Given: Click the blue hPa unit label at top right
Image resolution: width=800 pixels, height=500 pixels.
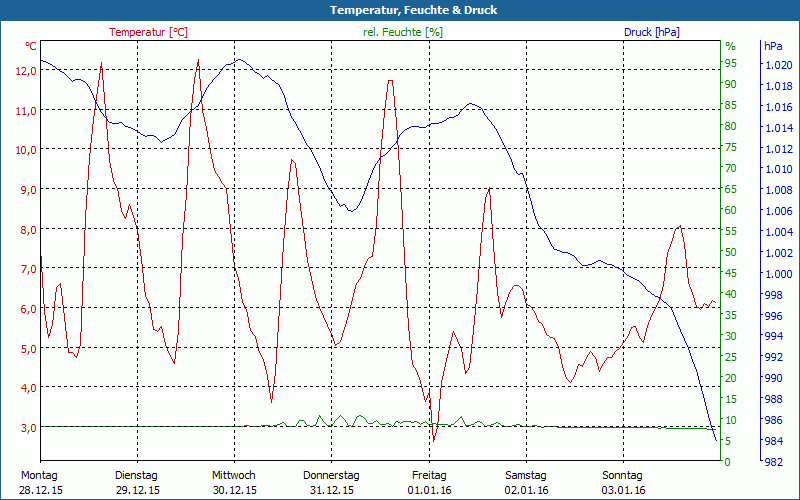Looking at the screenshot, I should pyautogui.click(x=773, y=47).
